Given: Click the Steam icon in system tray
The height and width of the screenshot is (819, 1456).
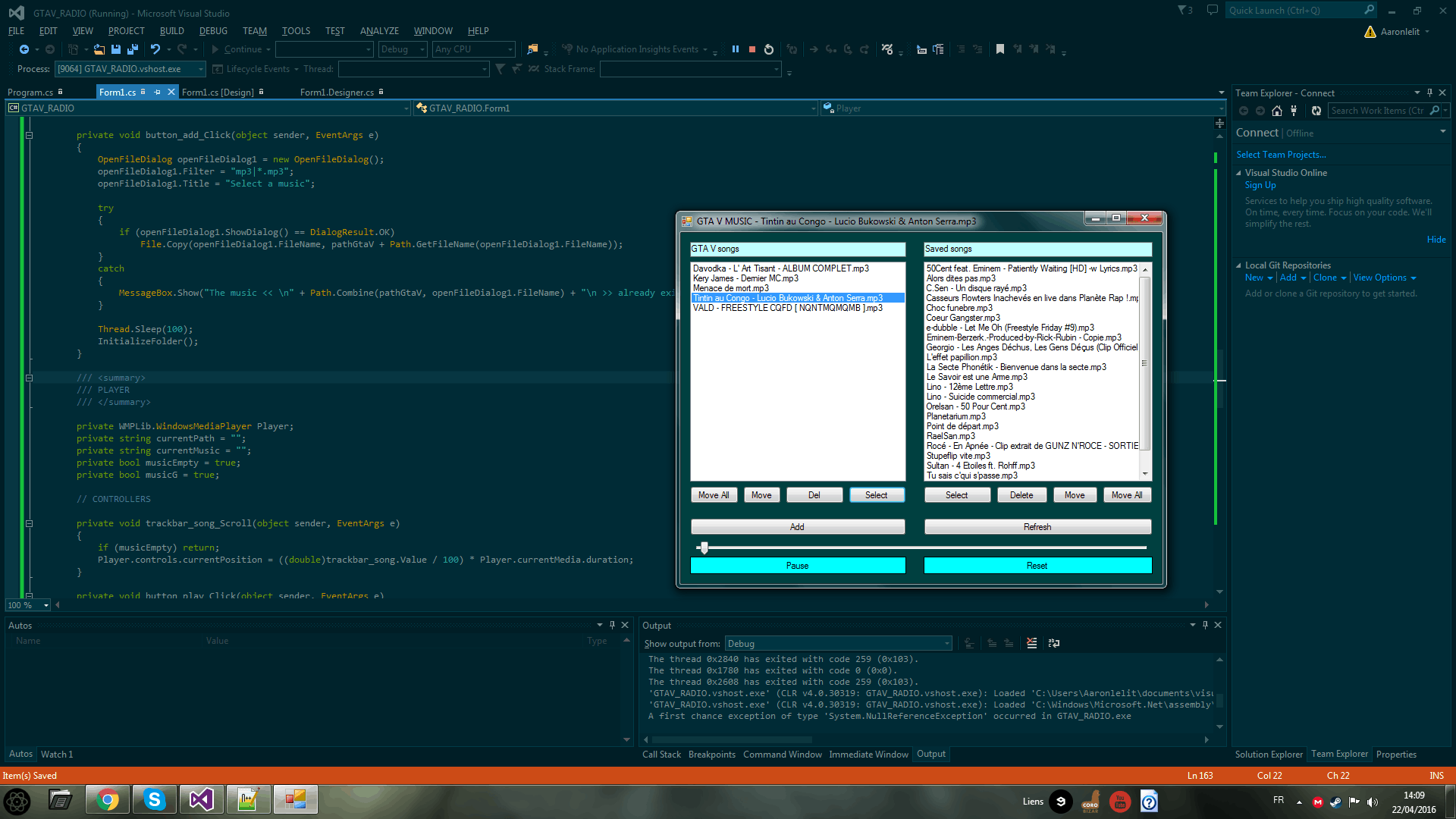Looking at the screenshot, I should 1335,802.
